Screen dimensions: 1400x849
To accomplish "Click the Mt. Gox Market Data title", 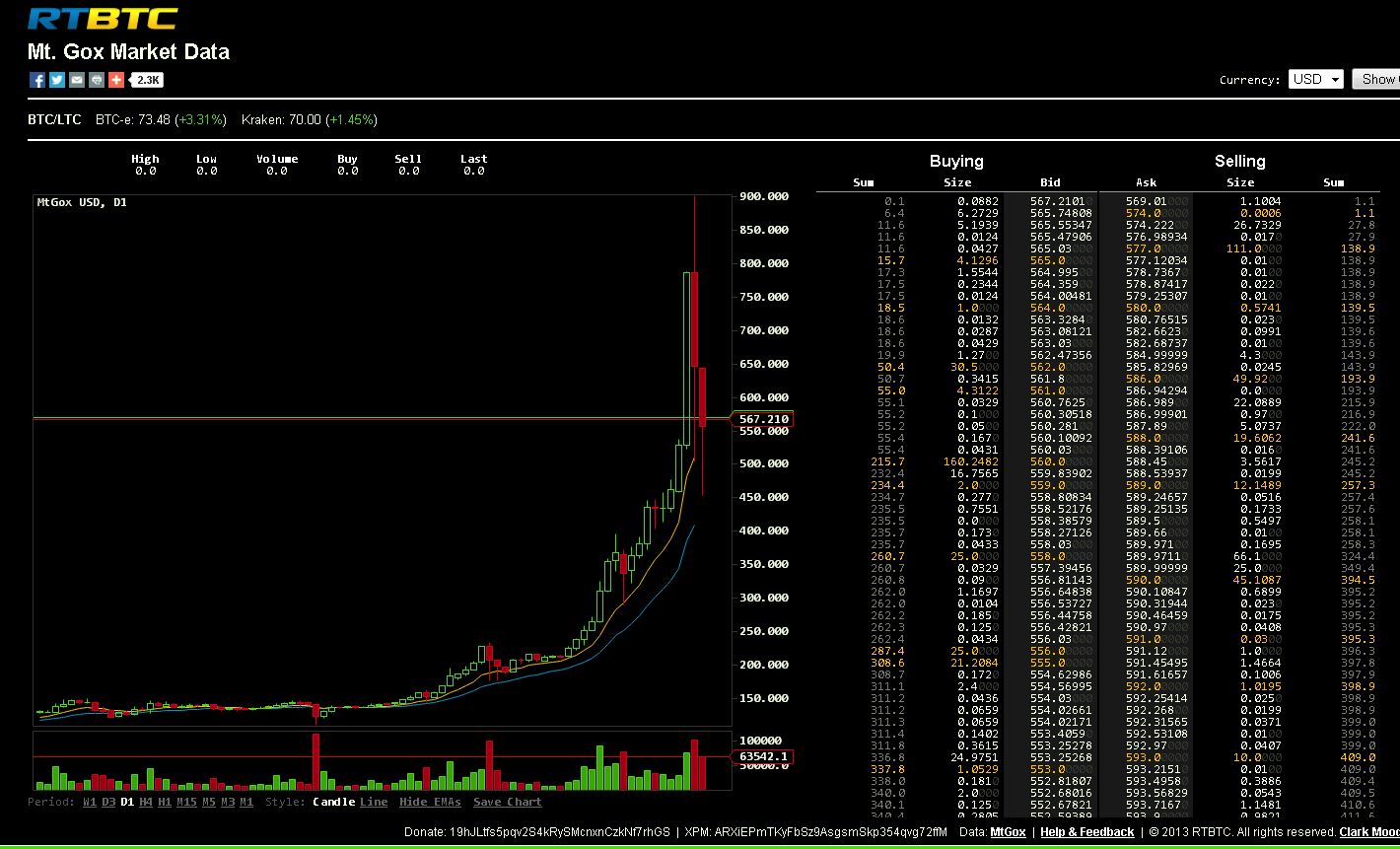I will [129, 52].
